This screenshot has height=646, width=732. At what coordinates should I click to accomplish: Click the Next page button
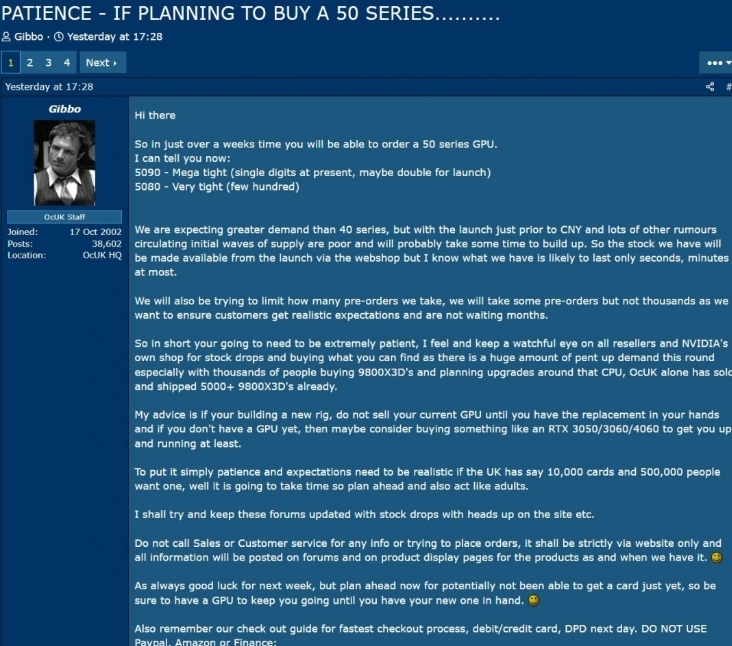102,63
